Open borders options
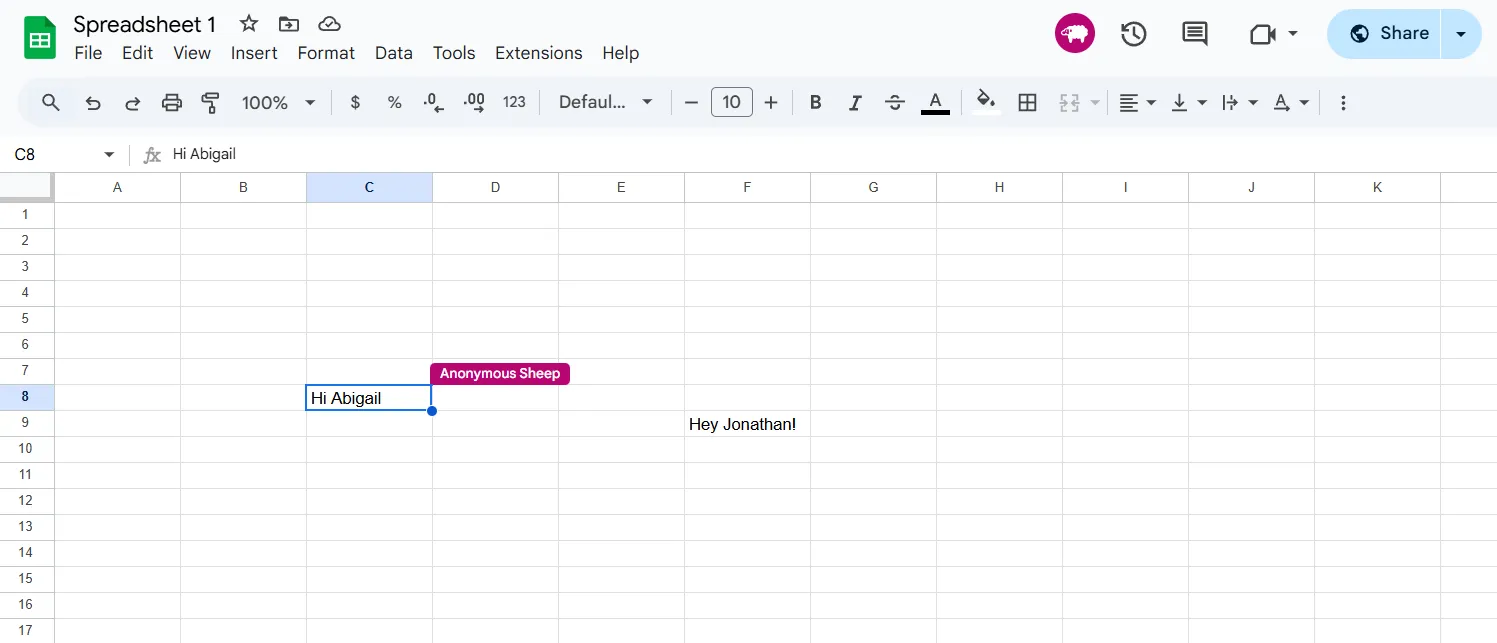Viewport: 1497px width, 643px height. tap(1027, 102)
